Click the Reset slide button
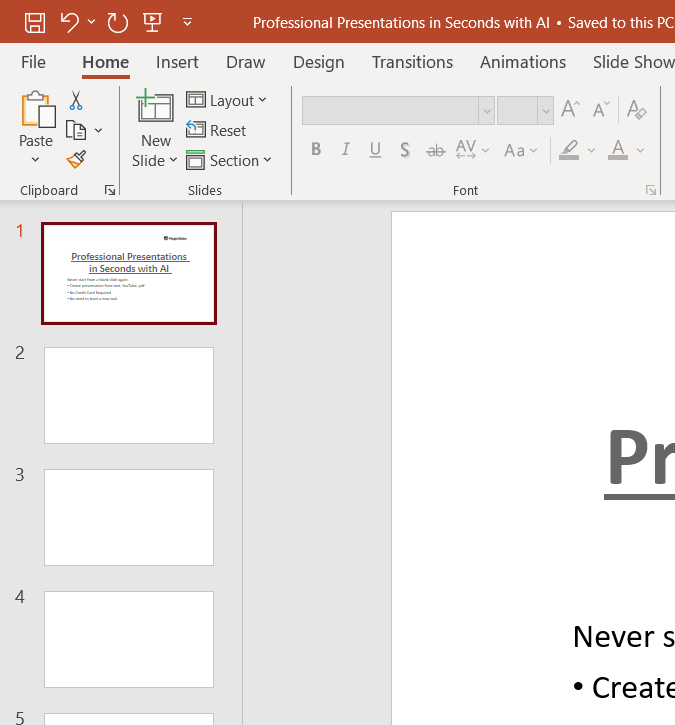This screenshot has height=725, width=675. tap(217, 131)
